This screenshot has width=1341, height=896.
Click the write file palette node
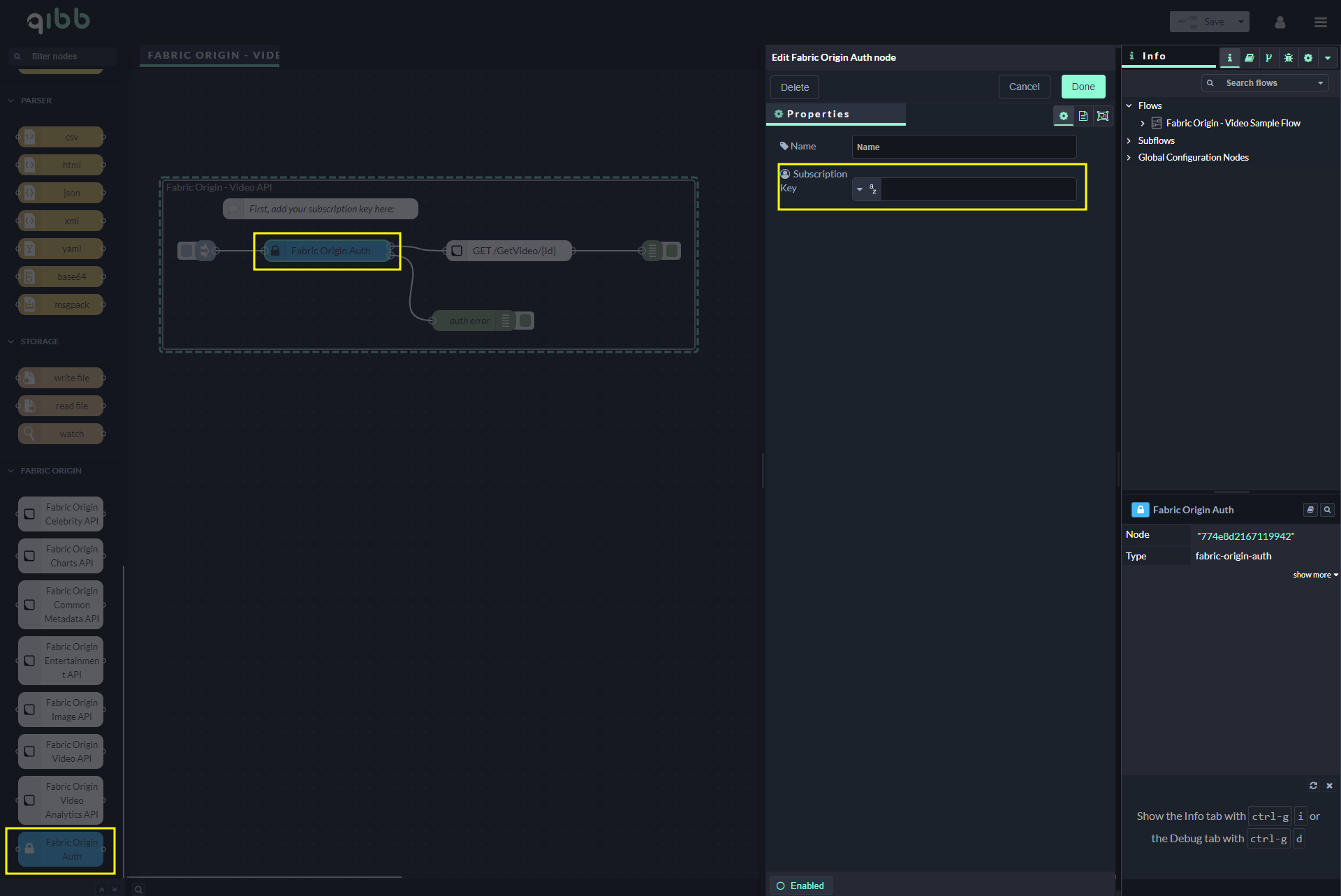click(x=61, y=378)
